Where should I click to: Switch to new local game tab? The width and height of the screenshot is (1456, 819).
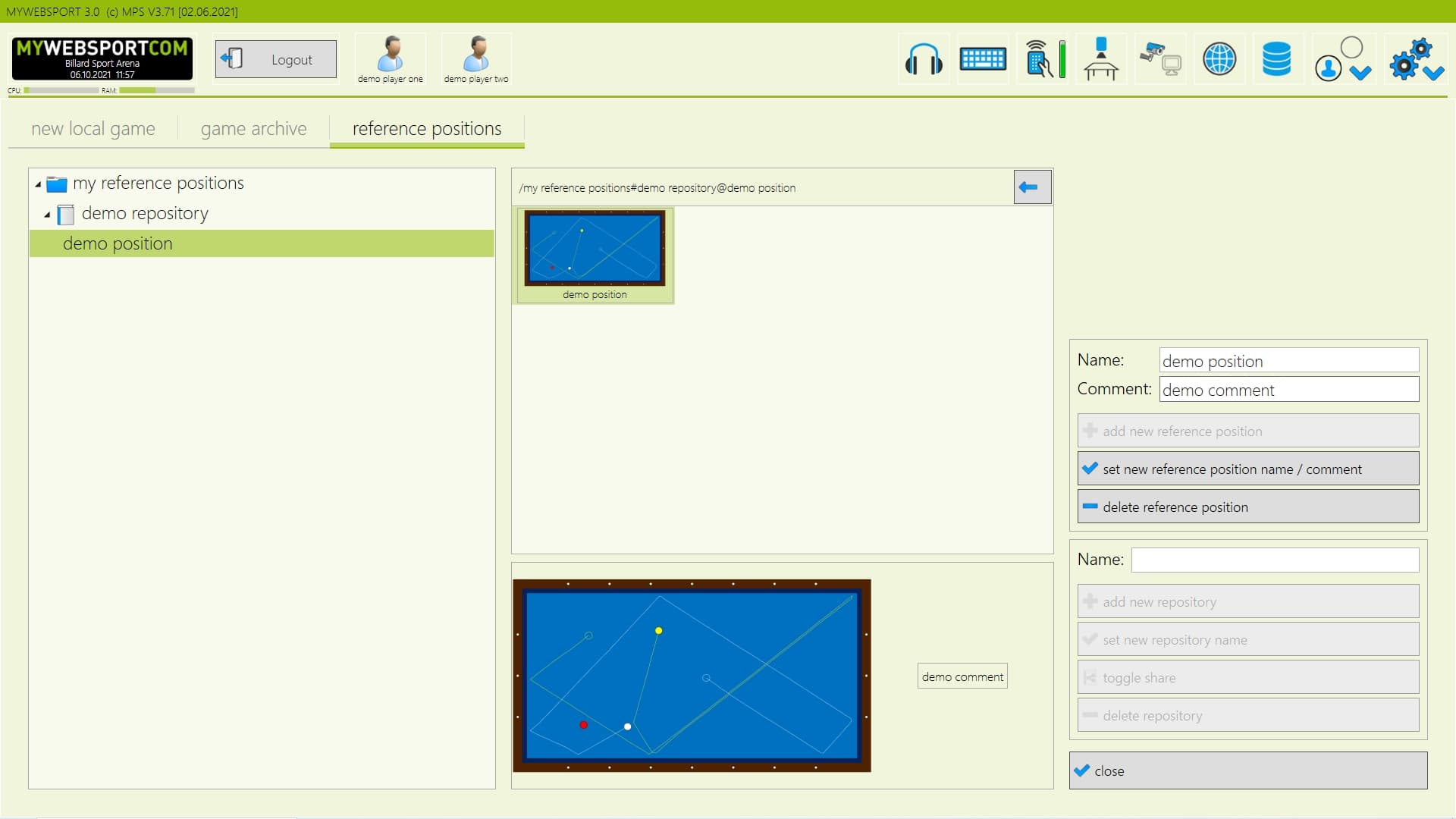pos(93,129)
